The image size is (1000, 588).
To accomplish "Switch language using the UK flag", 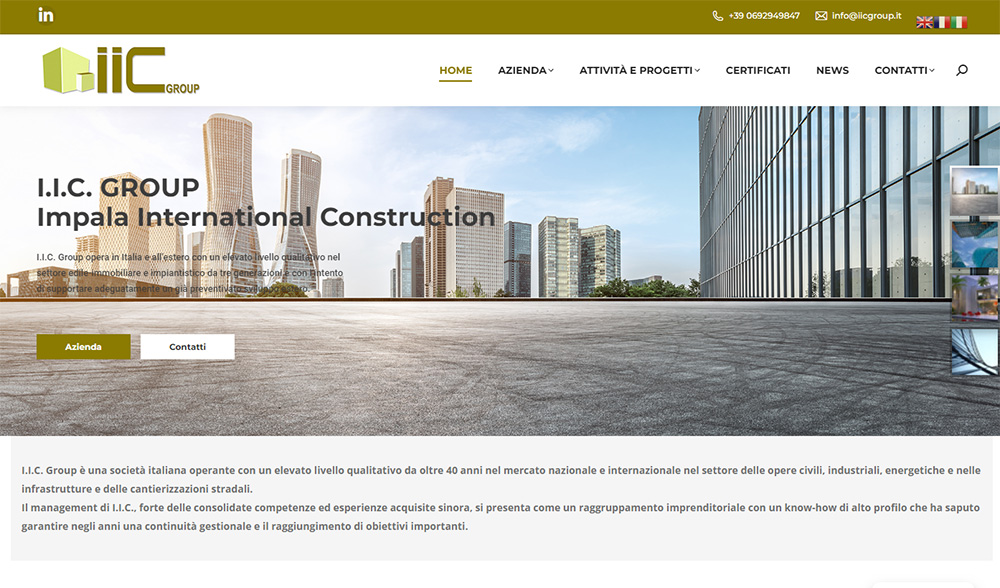I will pyautogui.click(x=924, y=22).
